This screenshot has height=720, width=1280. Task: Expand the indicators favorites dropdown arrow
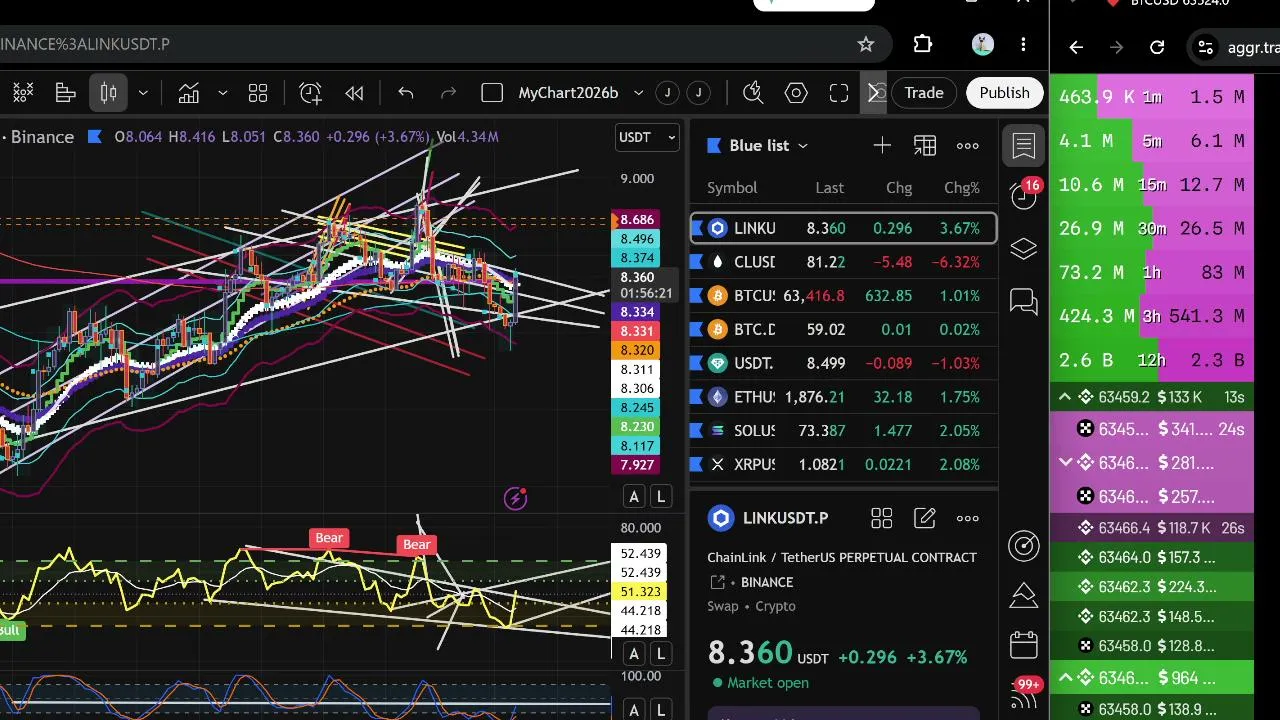click(x=222, y=93)
